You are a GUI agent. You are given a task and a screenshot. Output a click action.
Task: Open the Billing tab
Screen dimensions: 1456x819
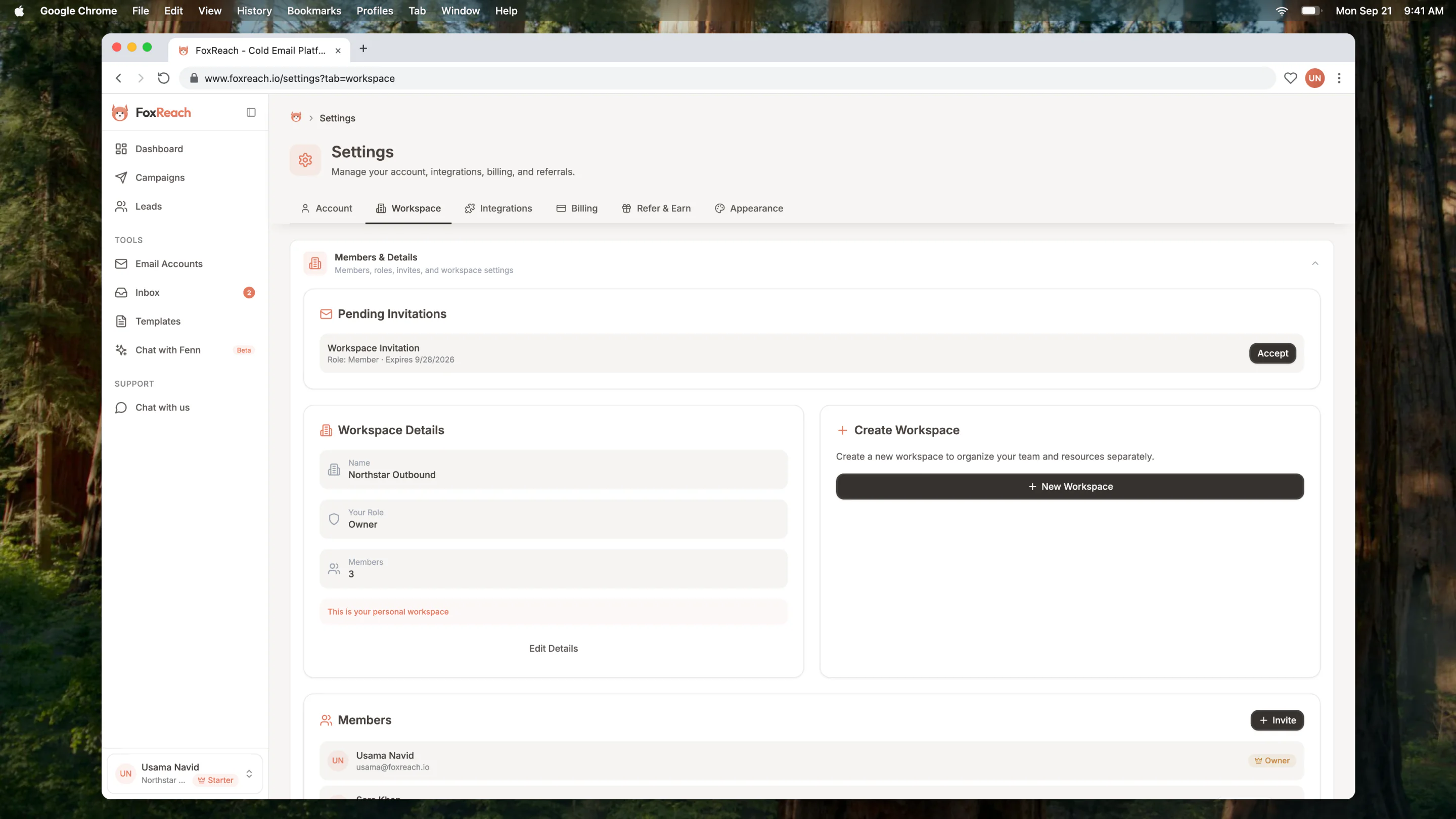click(x=576, y=208)
